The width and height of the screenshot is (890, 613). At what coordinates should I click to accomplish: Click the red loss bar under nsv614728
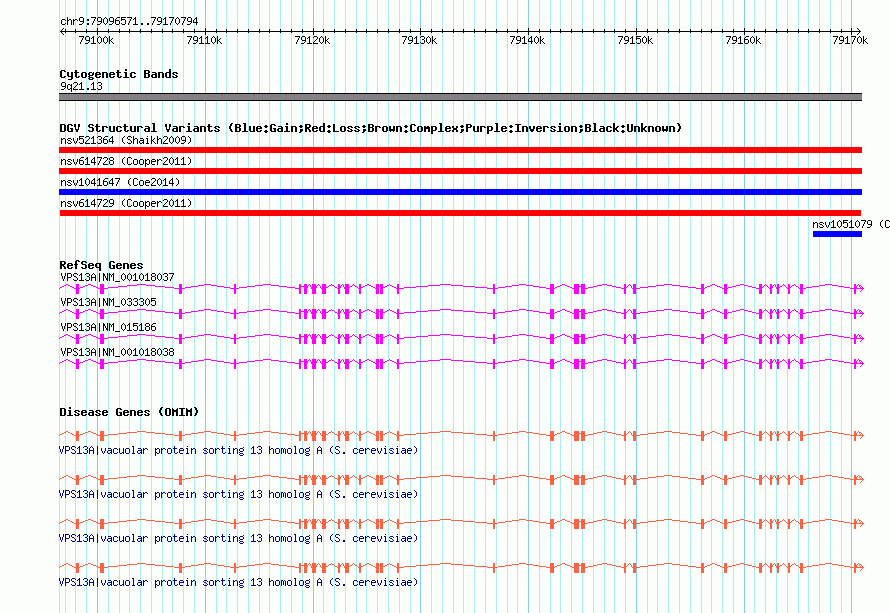460,171
